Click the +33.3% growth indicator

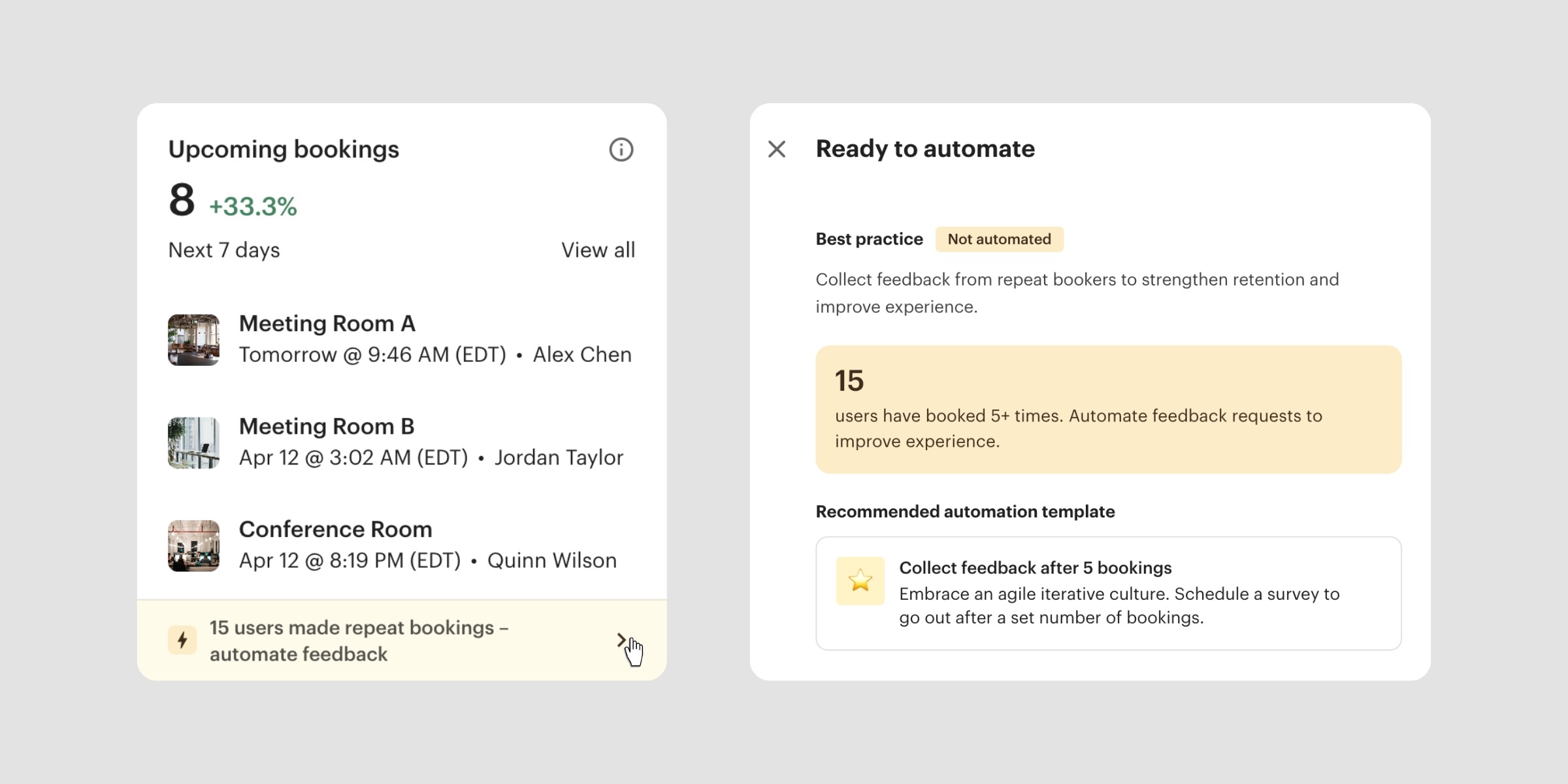[x=253, y=206]
